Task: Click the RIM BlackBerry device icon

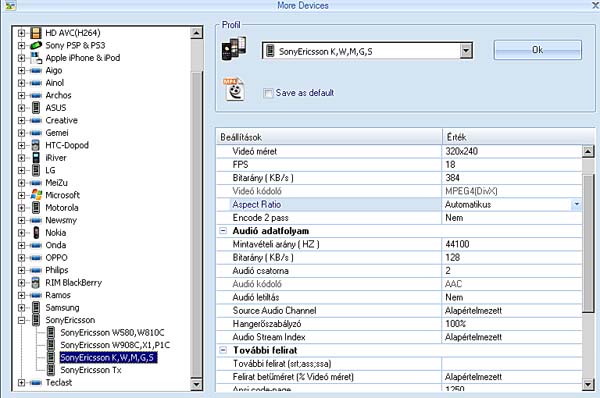Action: pyautogui.click(x=36, y=282)
